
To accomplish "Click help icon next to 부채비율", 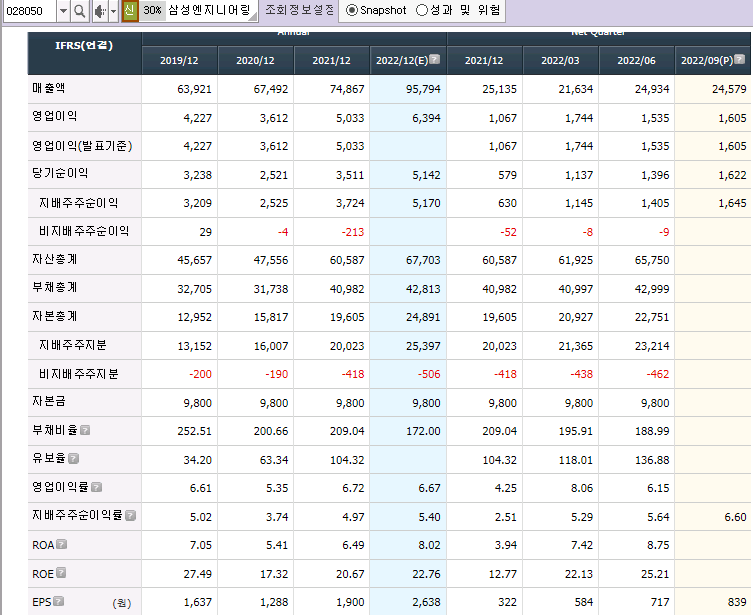I will [x=85, y=430].
